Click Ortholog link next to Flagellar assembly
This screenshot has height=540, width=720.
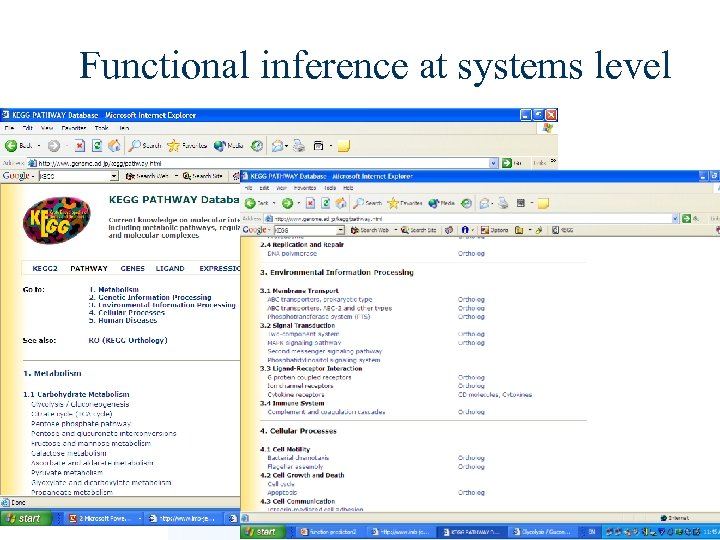pos(471,467)
